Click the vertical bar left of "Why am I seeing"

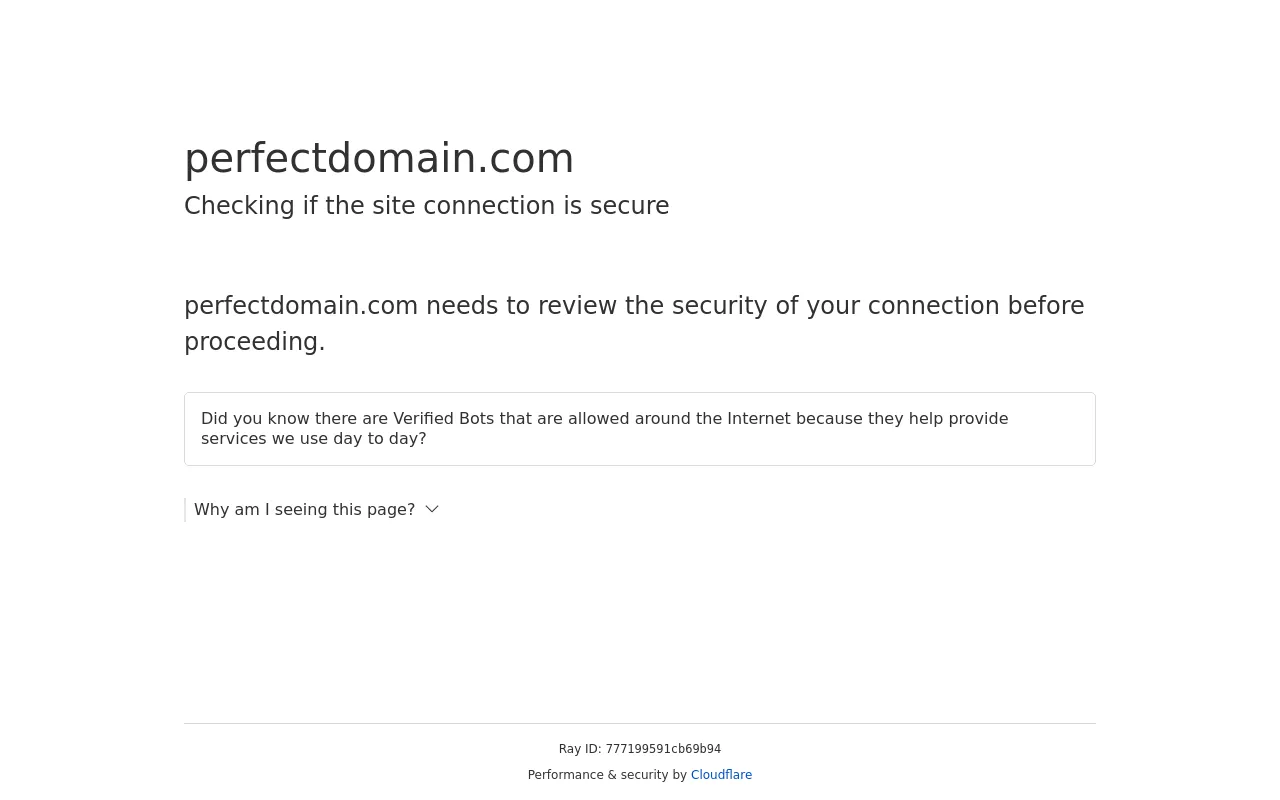[x=185, y=510]
